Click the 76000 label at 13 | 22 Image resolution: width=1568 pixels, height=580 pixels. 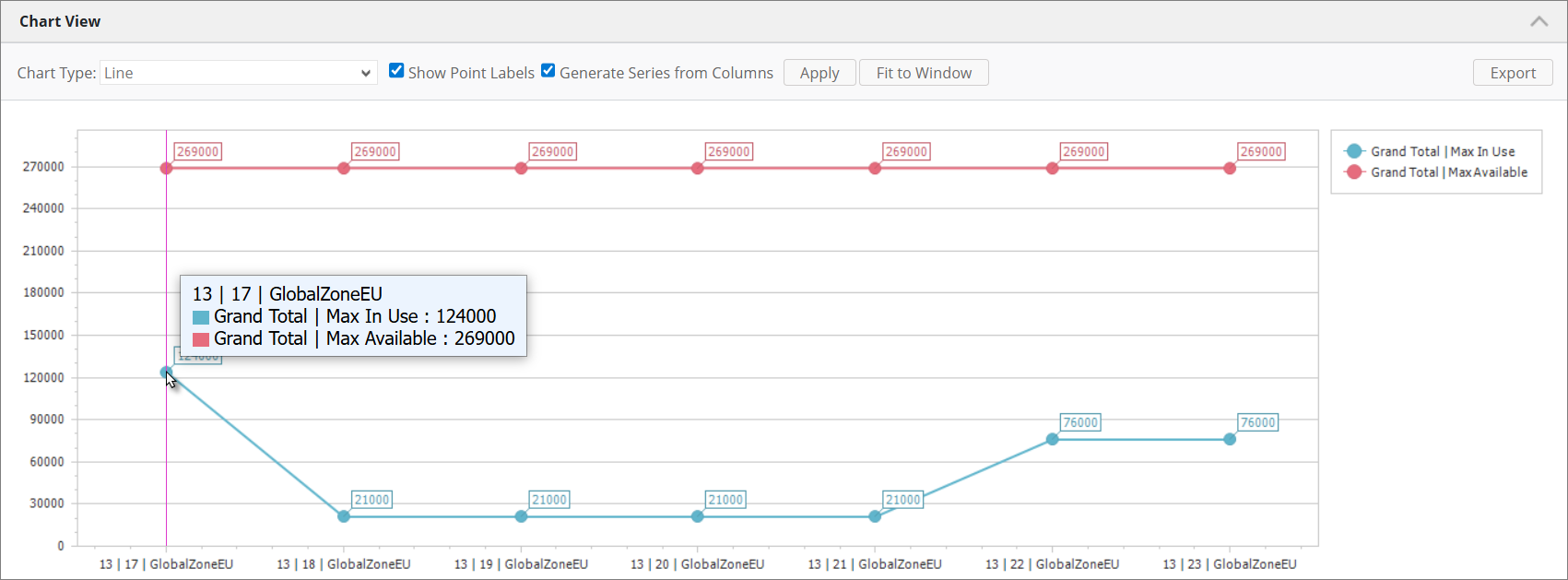click(1080, 422)
